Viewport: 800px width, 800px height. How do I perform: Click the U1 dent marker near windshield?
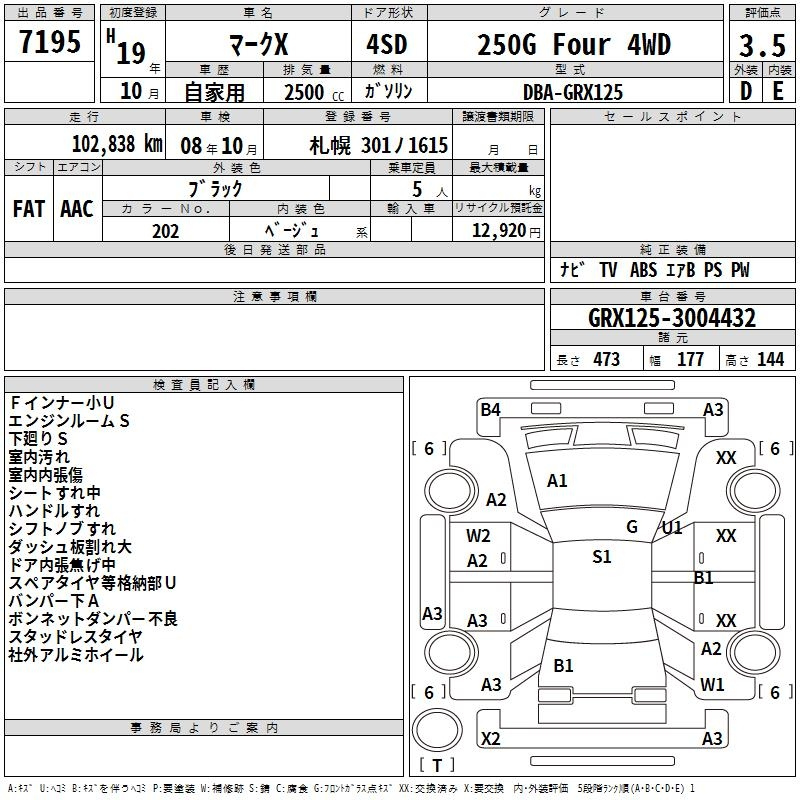click(672, 528)
